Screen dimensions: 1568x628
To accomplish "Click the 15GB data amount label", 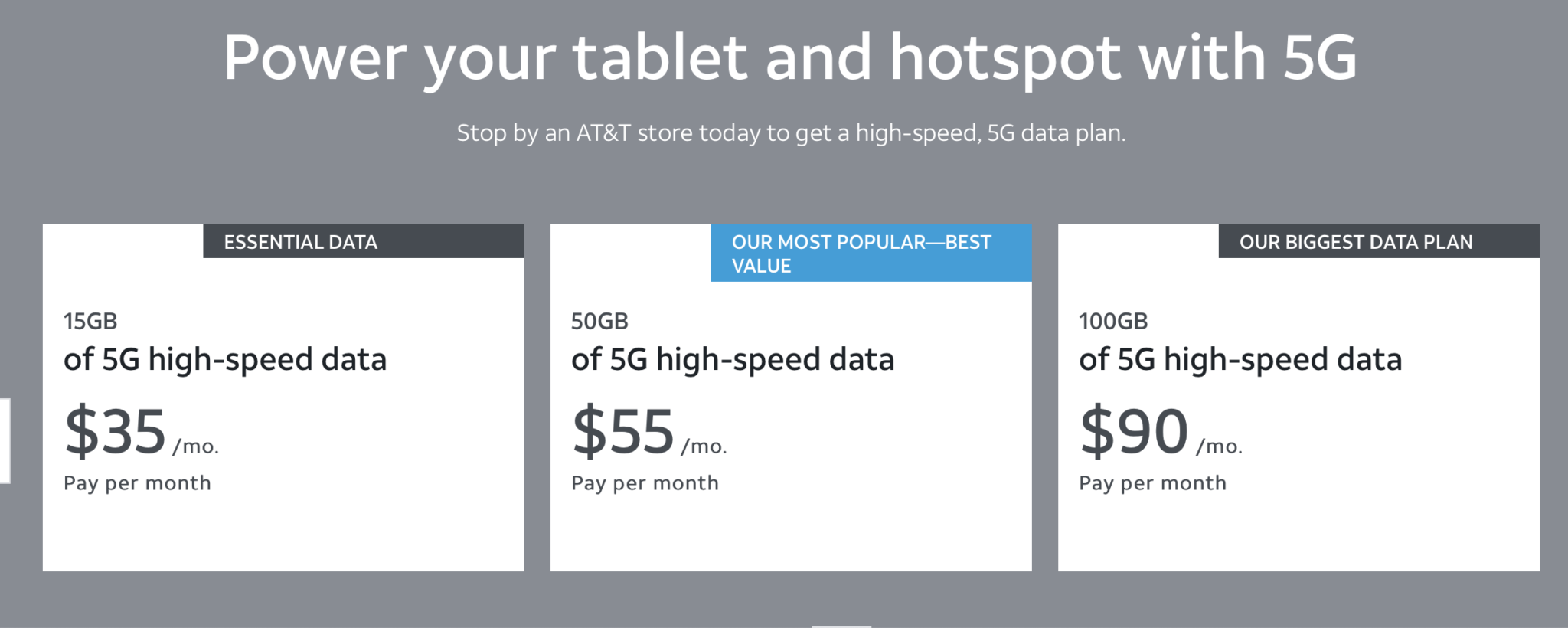I will coord(90,321).
